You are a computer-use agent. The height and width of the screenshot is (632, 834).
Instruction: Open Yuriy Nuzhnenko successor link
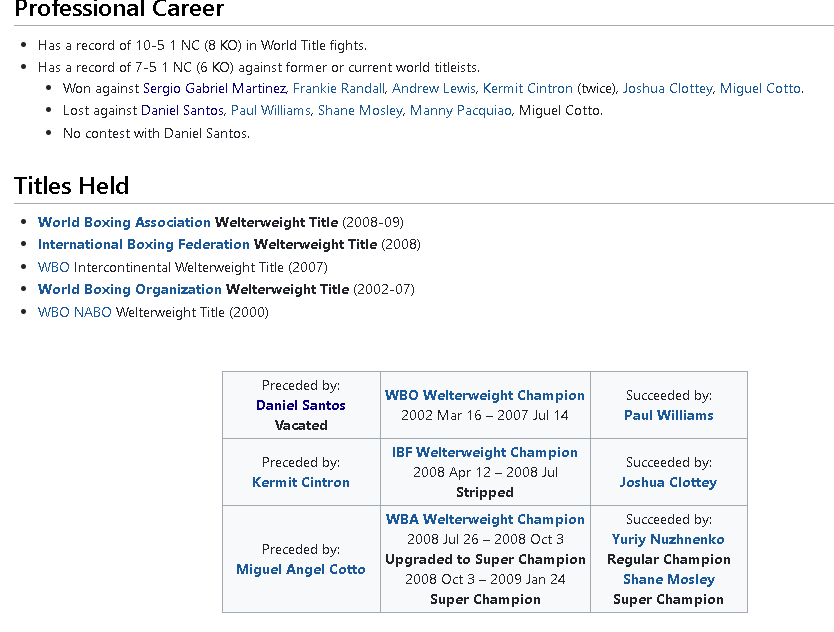pos(668,539)
